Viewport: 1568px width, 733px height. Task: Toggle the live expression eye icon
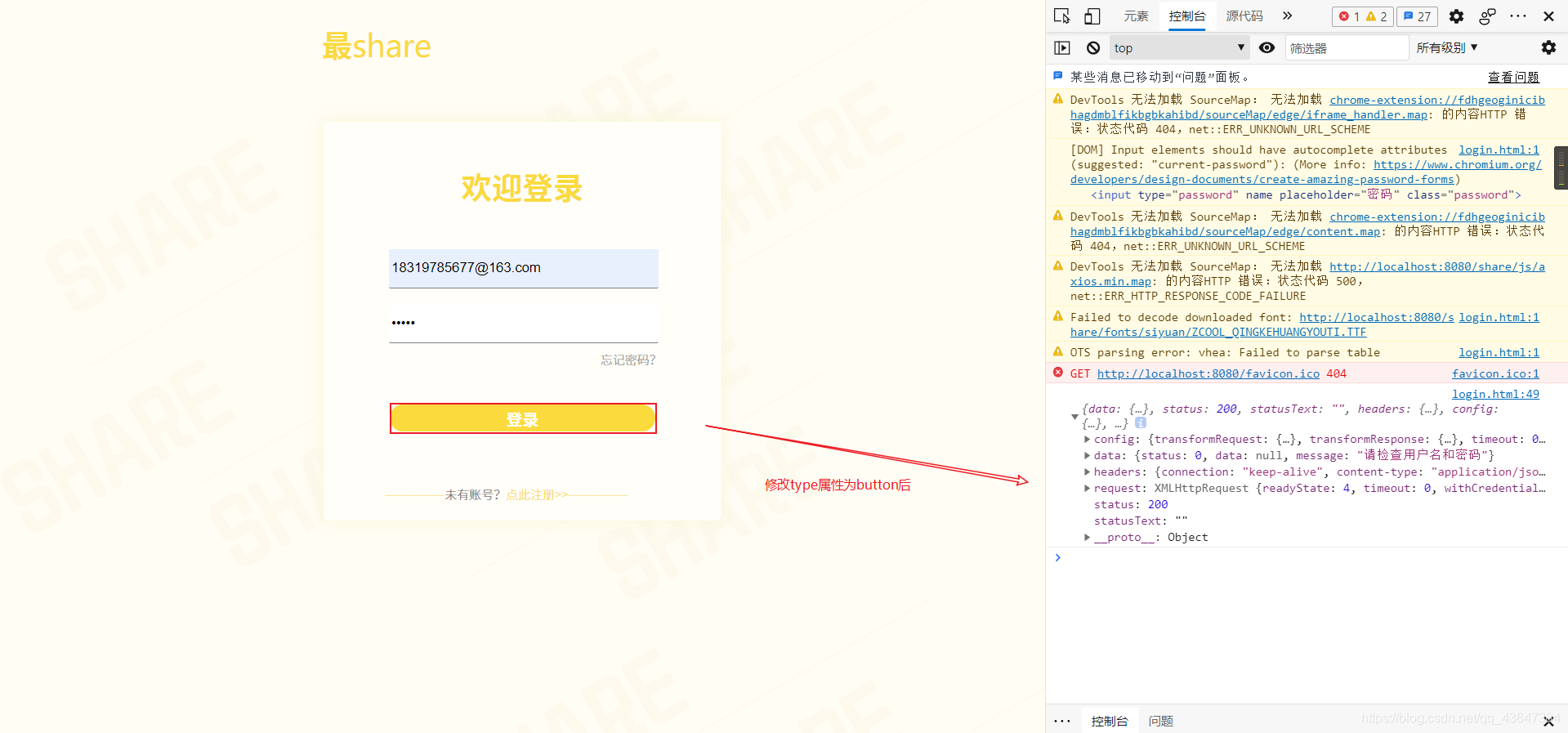point(1266,48)
